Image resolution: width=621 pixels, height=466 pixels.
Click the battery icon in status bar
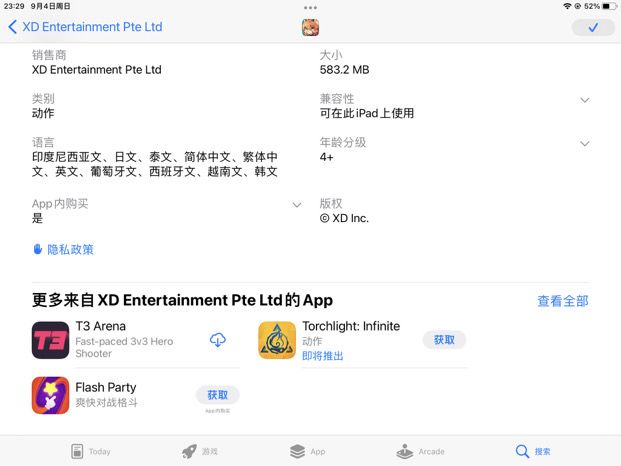pyautogui.click(x=608, y=6)
